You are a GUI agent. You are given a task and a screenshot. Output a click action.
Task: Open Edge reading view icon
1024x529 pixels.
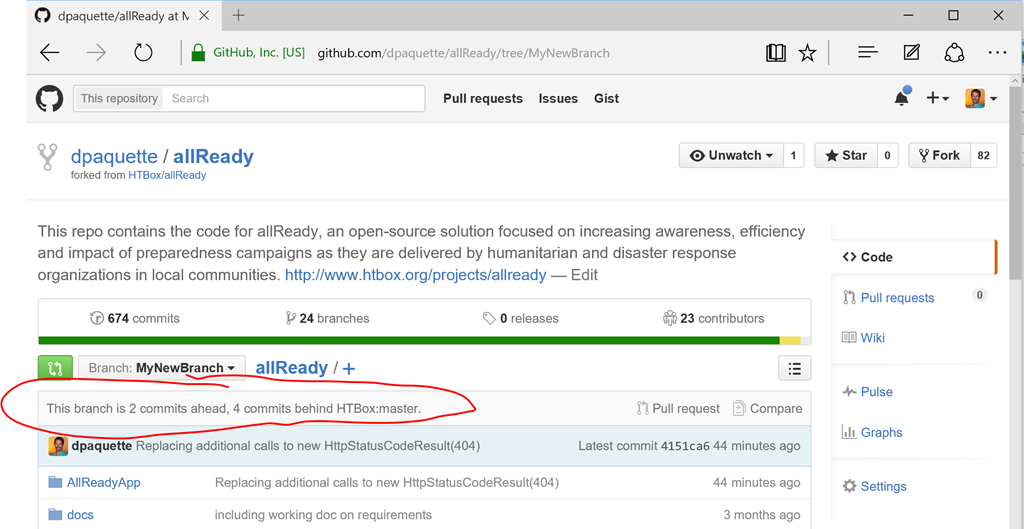pyautogui.click(x=776, y=53)
